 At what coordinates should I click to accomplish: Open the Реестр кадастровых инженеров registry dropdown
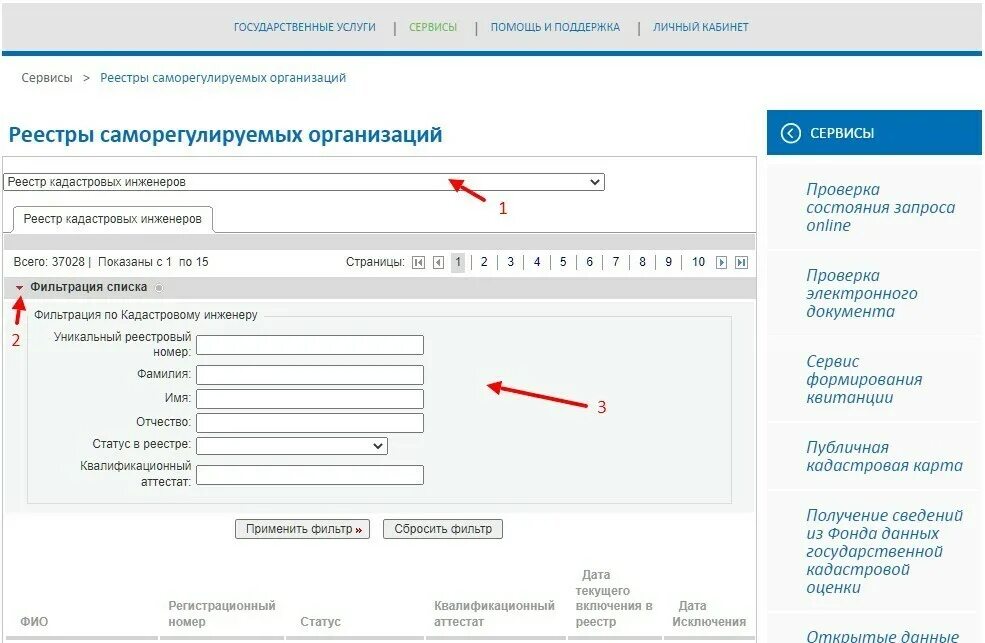[x=304, y=182]
